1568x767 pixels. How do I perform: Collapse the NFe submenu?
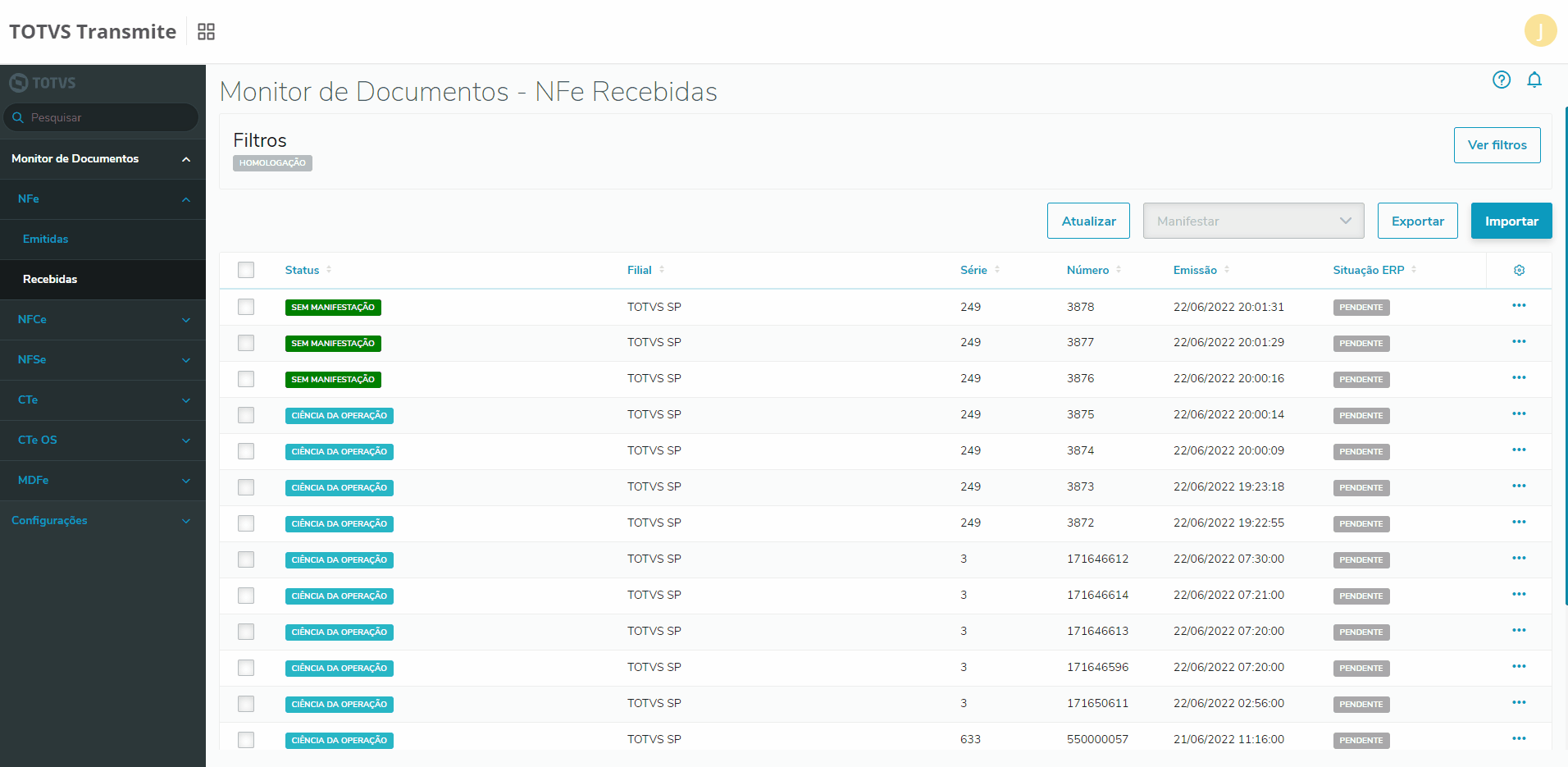click(x=103, y=199)
